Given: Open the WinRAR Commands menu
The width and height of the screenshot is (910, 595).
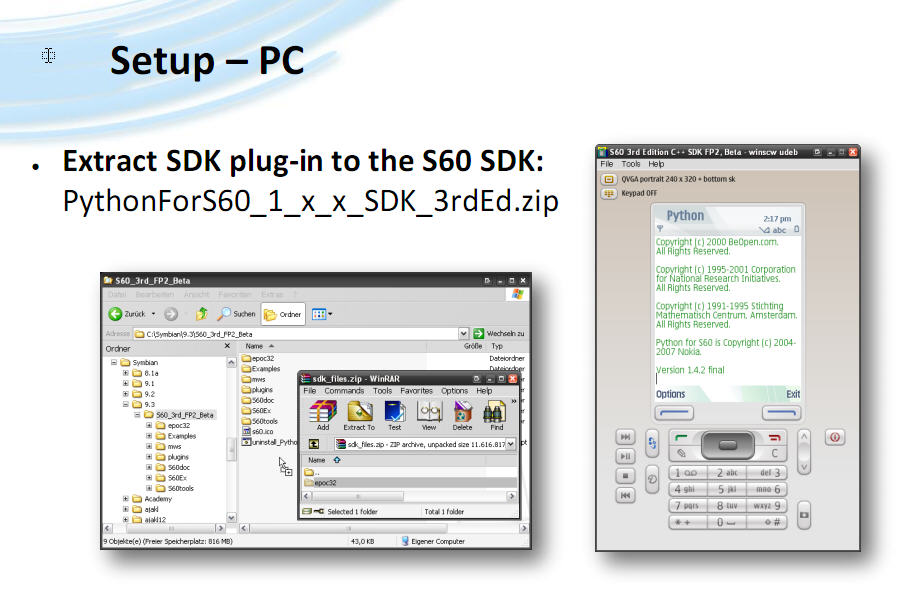Looking at the screenshot, I should coord(344,391).
